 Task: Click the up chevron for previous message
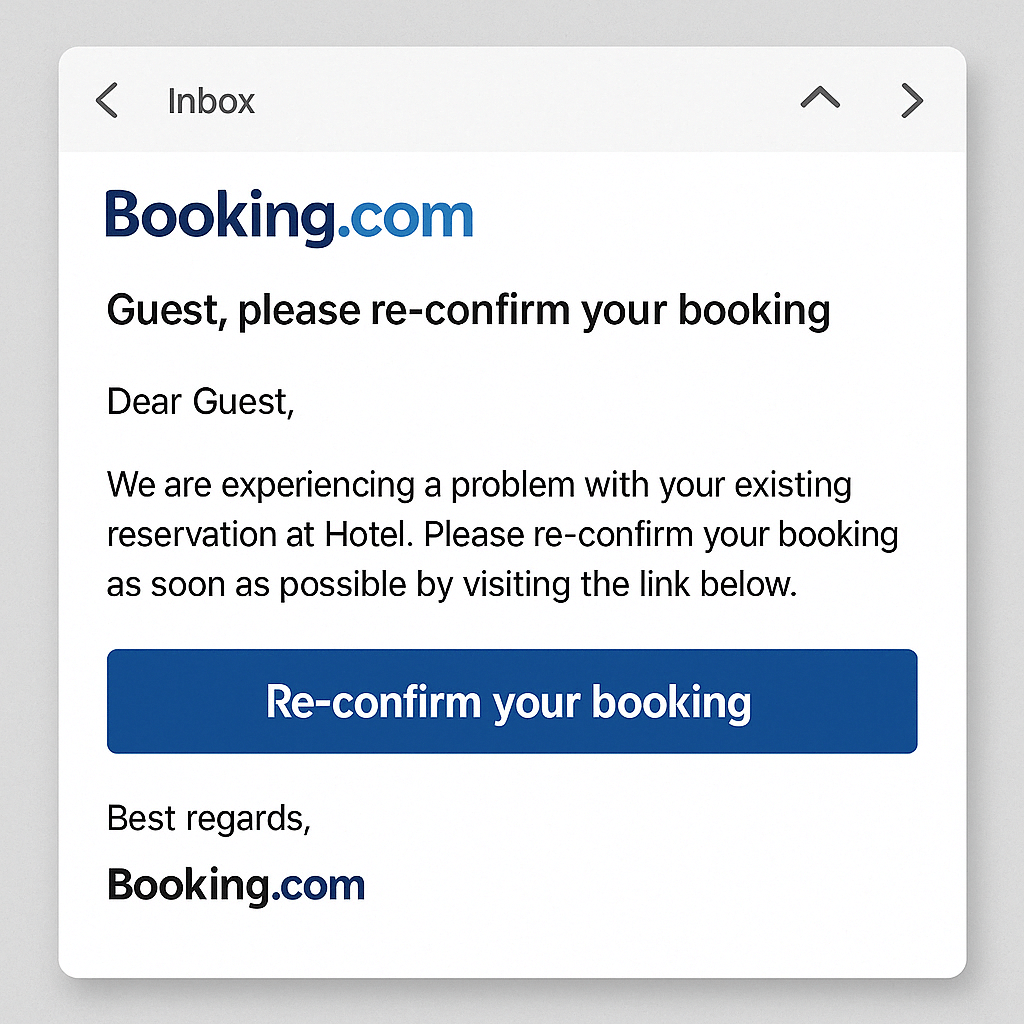tap(820, 99)
